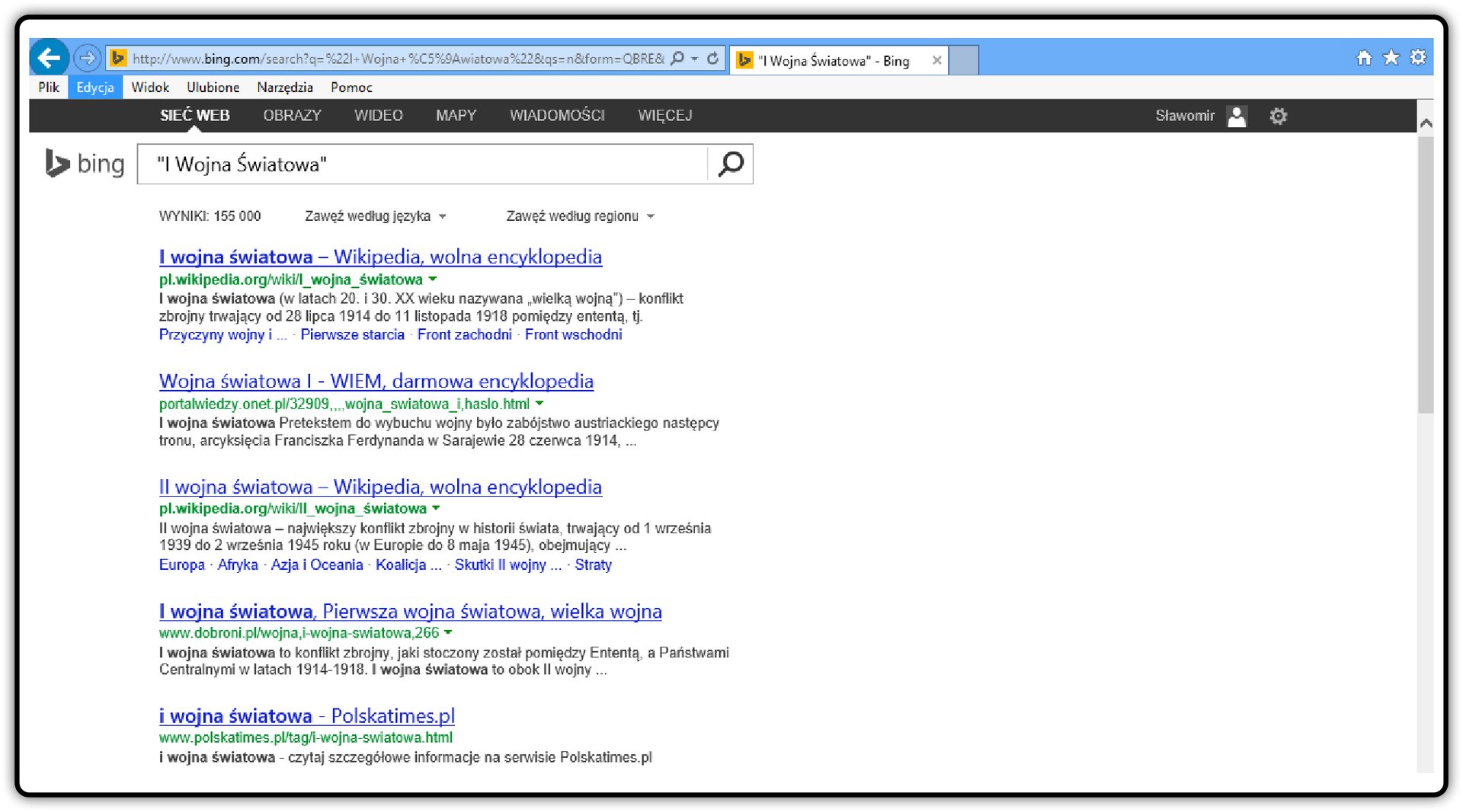Open Koalicja ... sublink

[x=408, y=564]
